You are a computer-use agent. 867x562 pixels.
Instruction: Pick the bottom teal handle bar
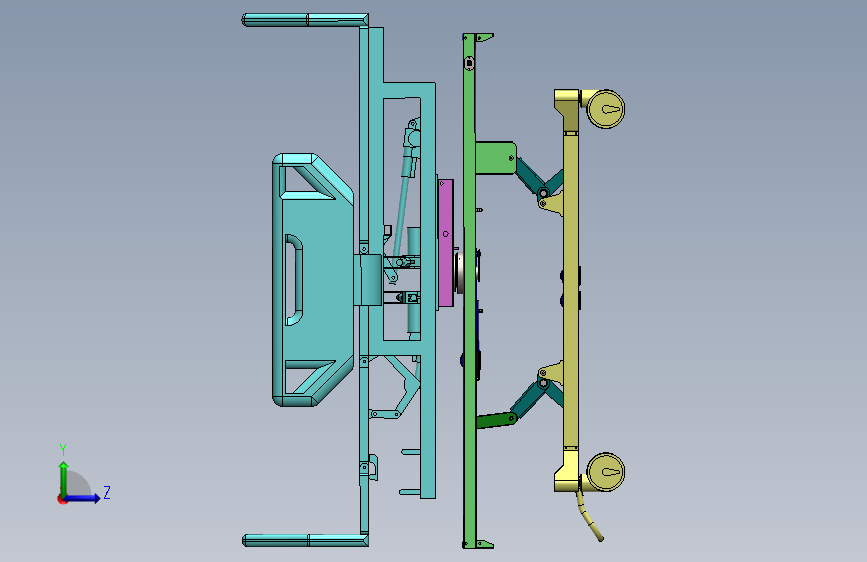coord(305,540)
